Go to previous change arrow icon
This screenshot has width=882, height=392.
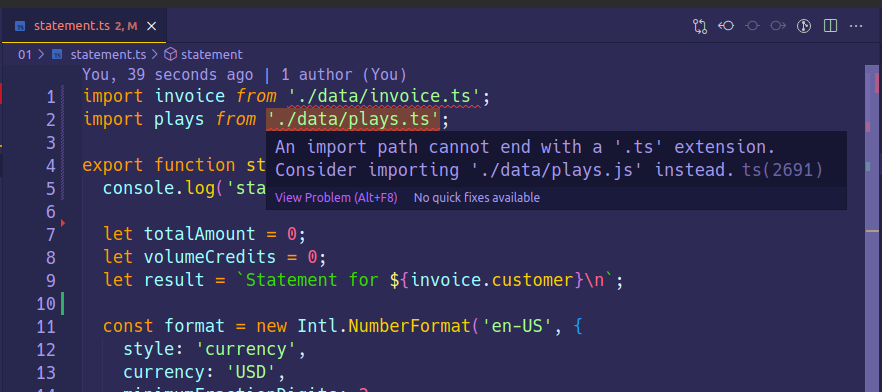coord(726,26)
